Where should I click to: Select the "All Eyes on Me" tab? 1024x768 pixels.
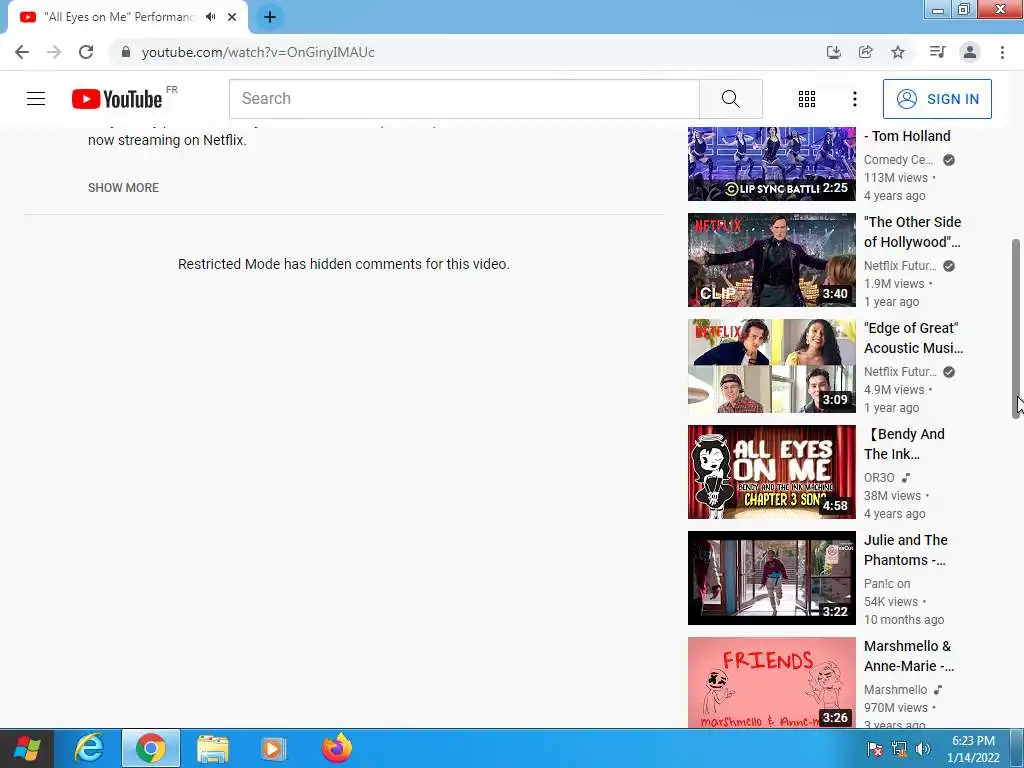119,17
